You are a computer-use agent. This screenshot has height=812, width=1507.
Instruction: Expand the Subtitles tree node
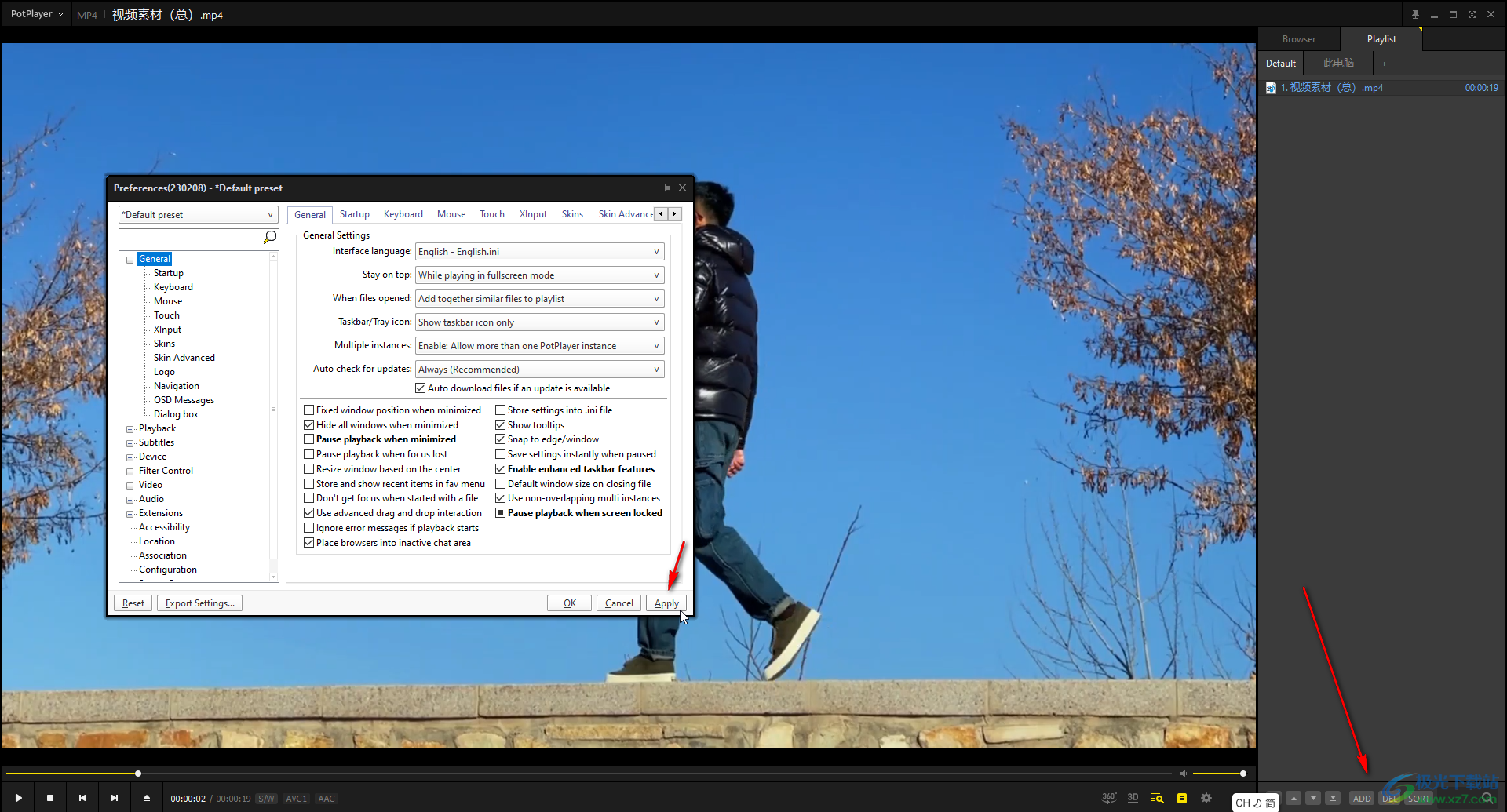130,443
